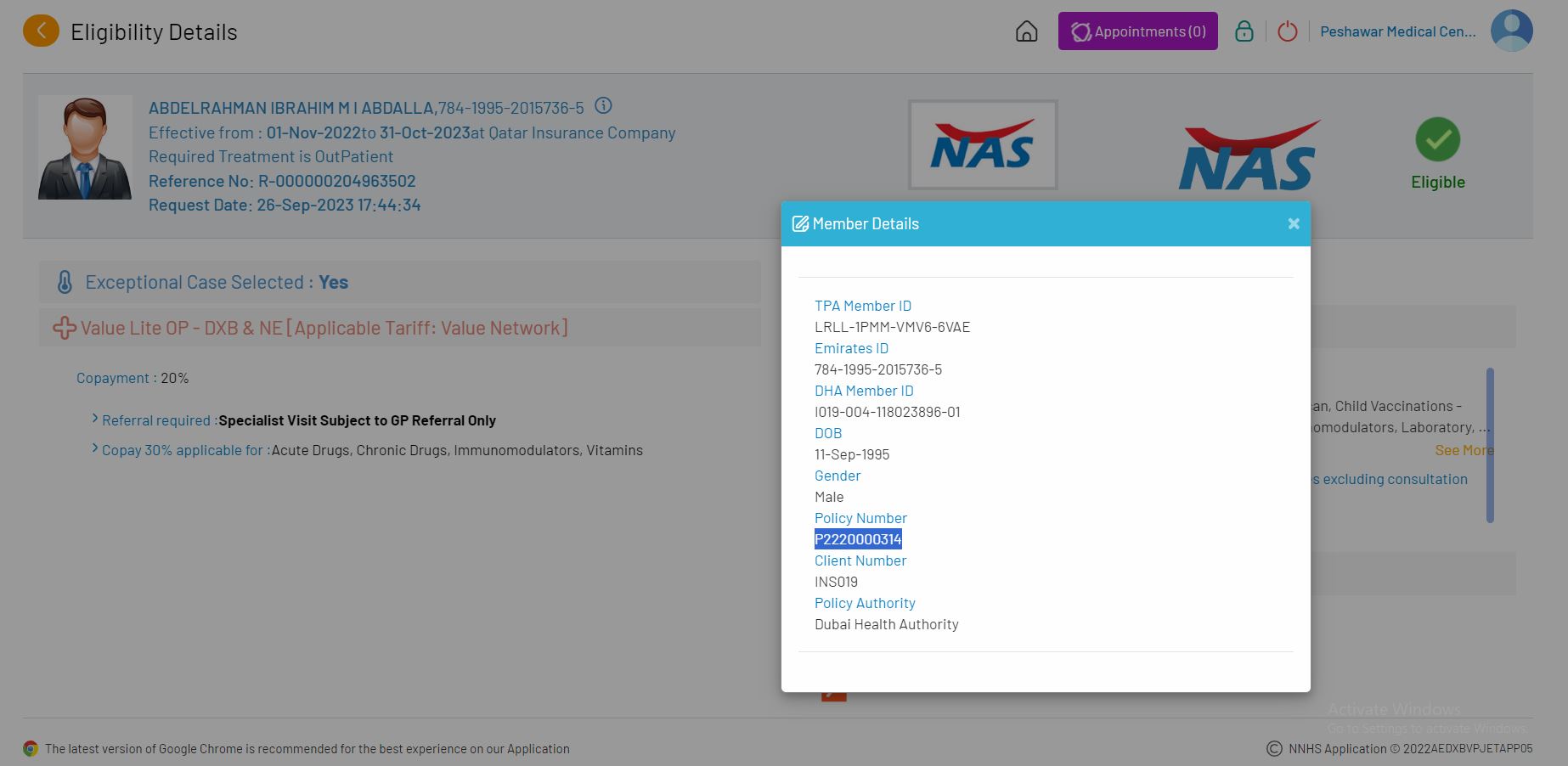Click the Member Details edit icon

pyautogui.click(x=800, y=224)
